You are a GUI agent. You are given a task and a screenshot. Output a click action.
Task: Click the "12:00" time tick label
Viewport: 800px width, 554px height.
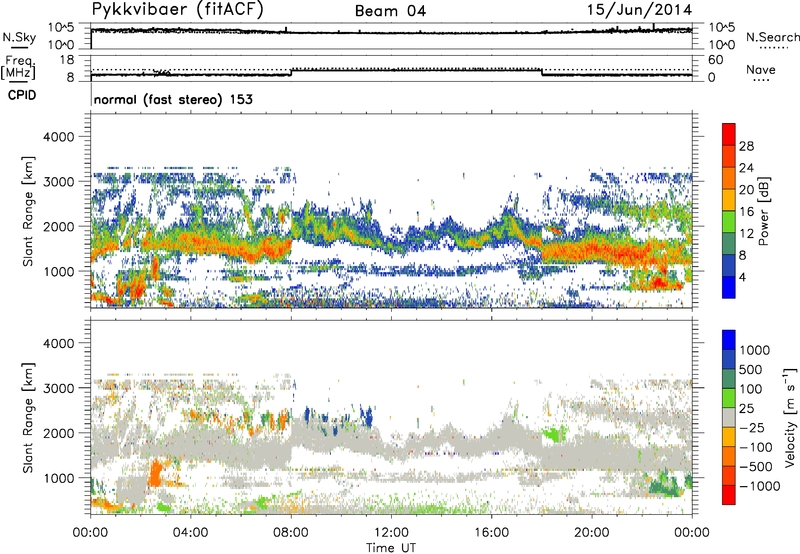[391, 533]
